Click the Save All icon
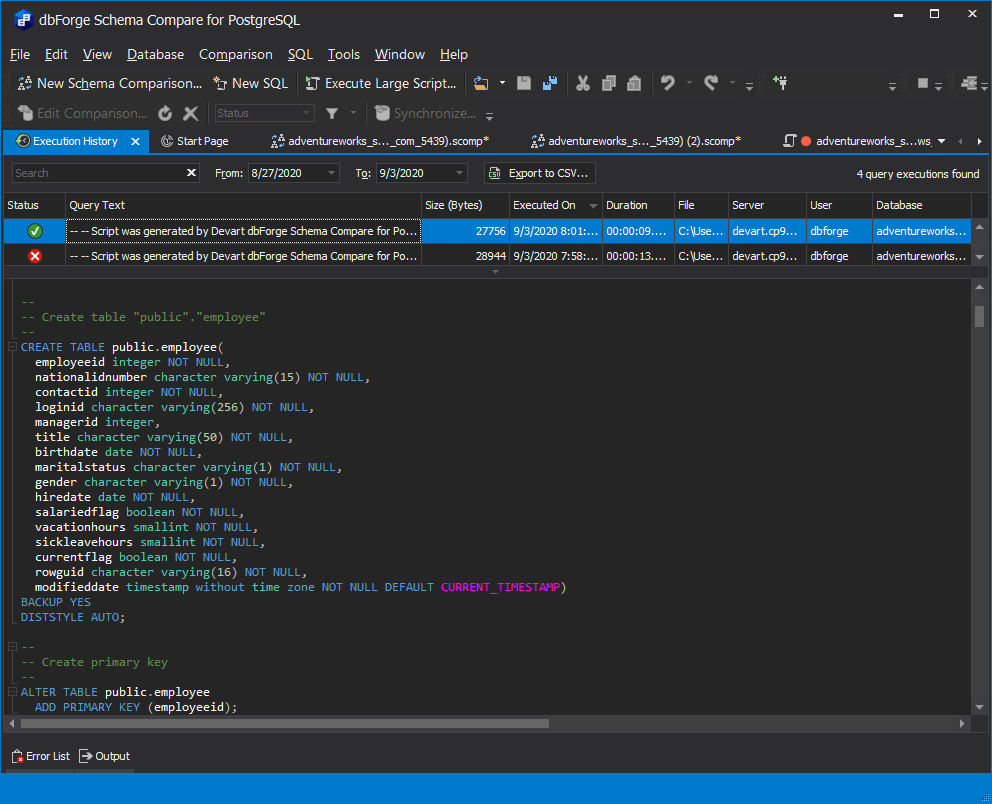The image size is (992, 804). coord(550,83)
